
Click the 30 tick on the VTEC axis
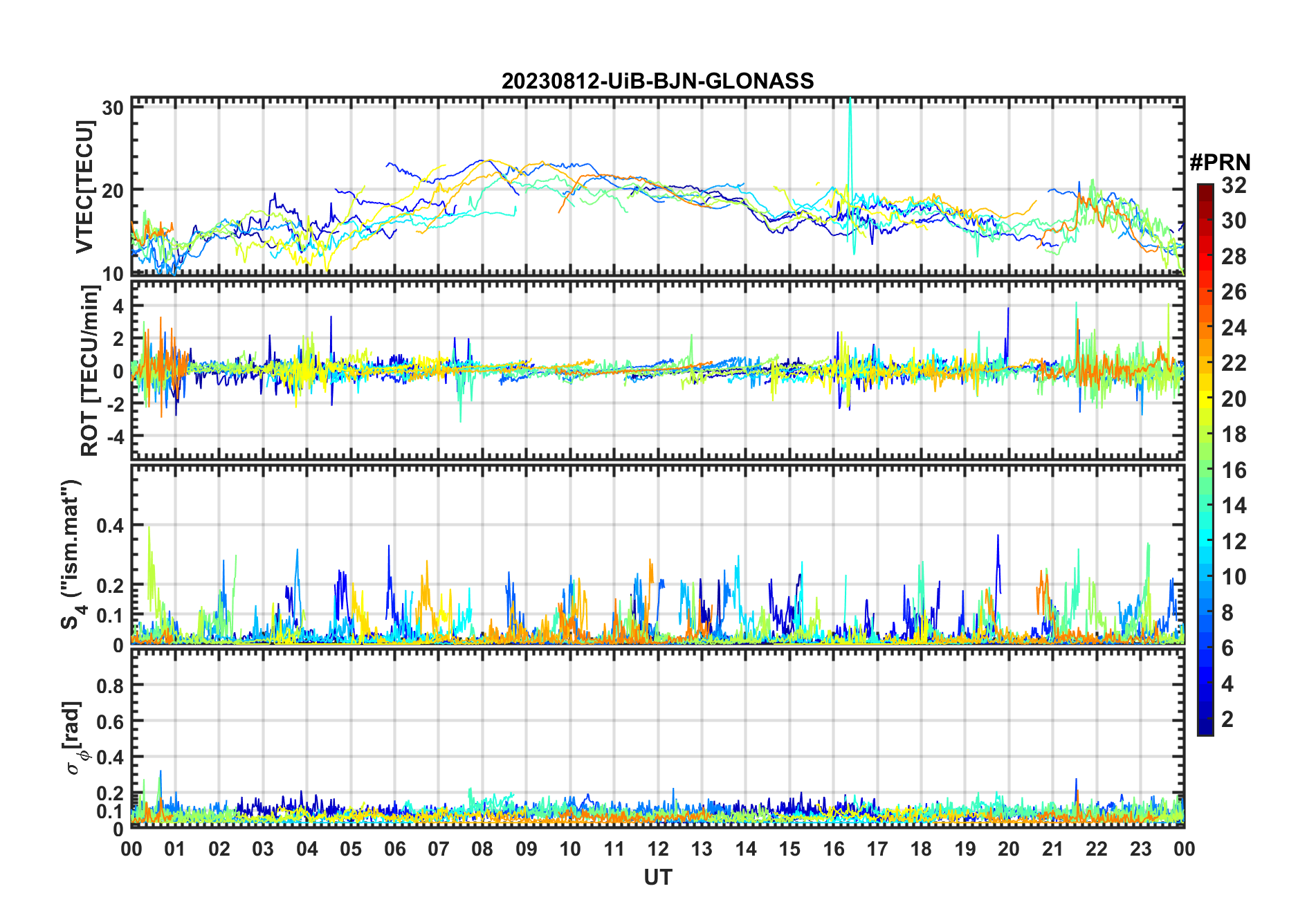113,108
